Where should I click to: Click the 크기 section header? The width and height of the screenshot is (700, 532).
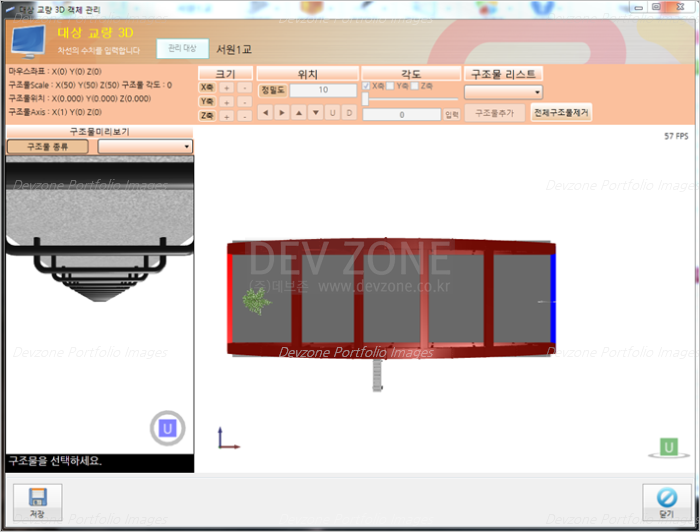[x=225, y=74]
